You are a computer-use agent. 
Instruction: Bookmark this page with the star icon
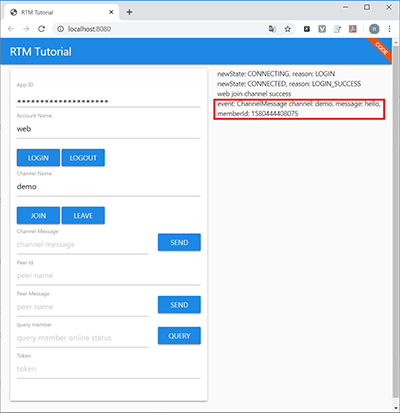point(287,29)
